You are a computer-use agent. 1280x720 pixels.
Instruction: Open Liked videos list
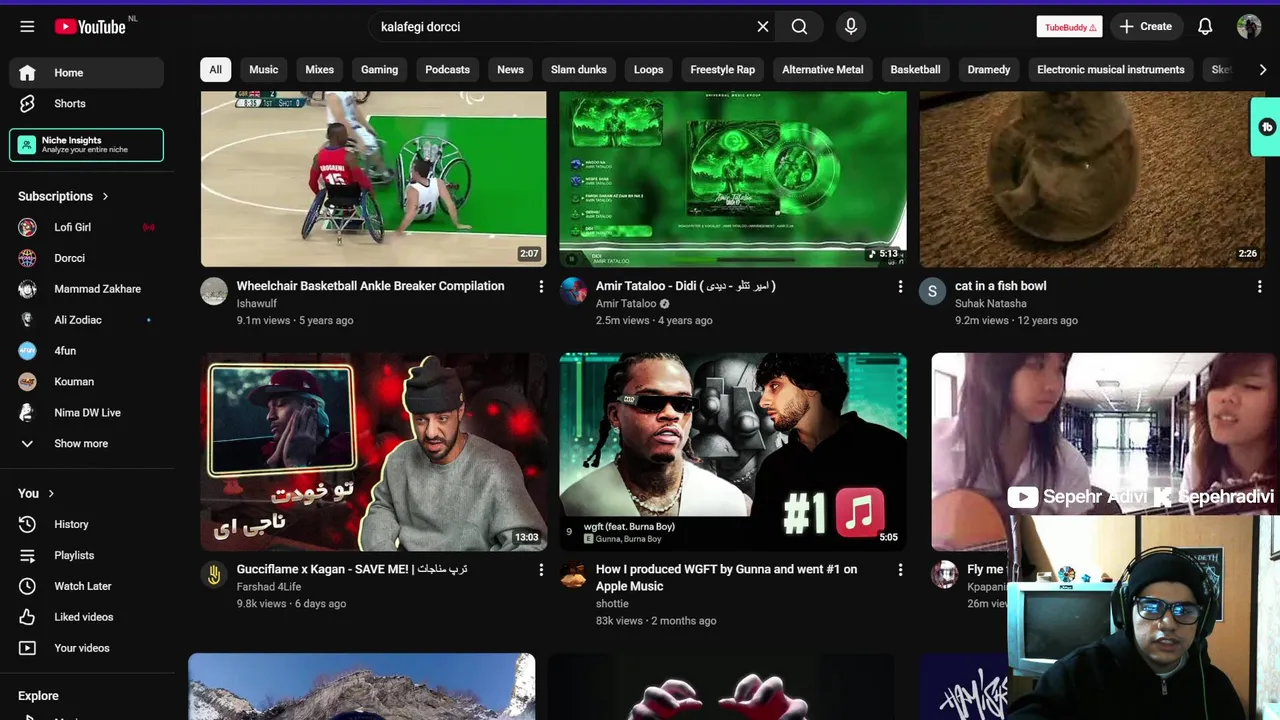tap(87, 617)
